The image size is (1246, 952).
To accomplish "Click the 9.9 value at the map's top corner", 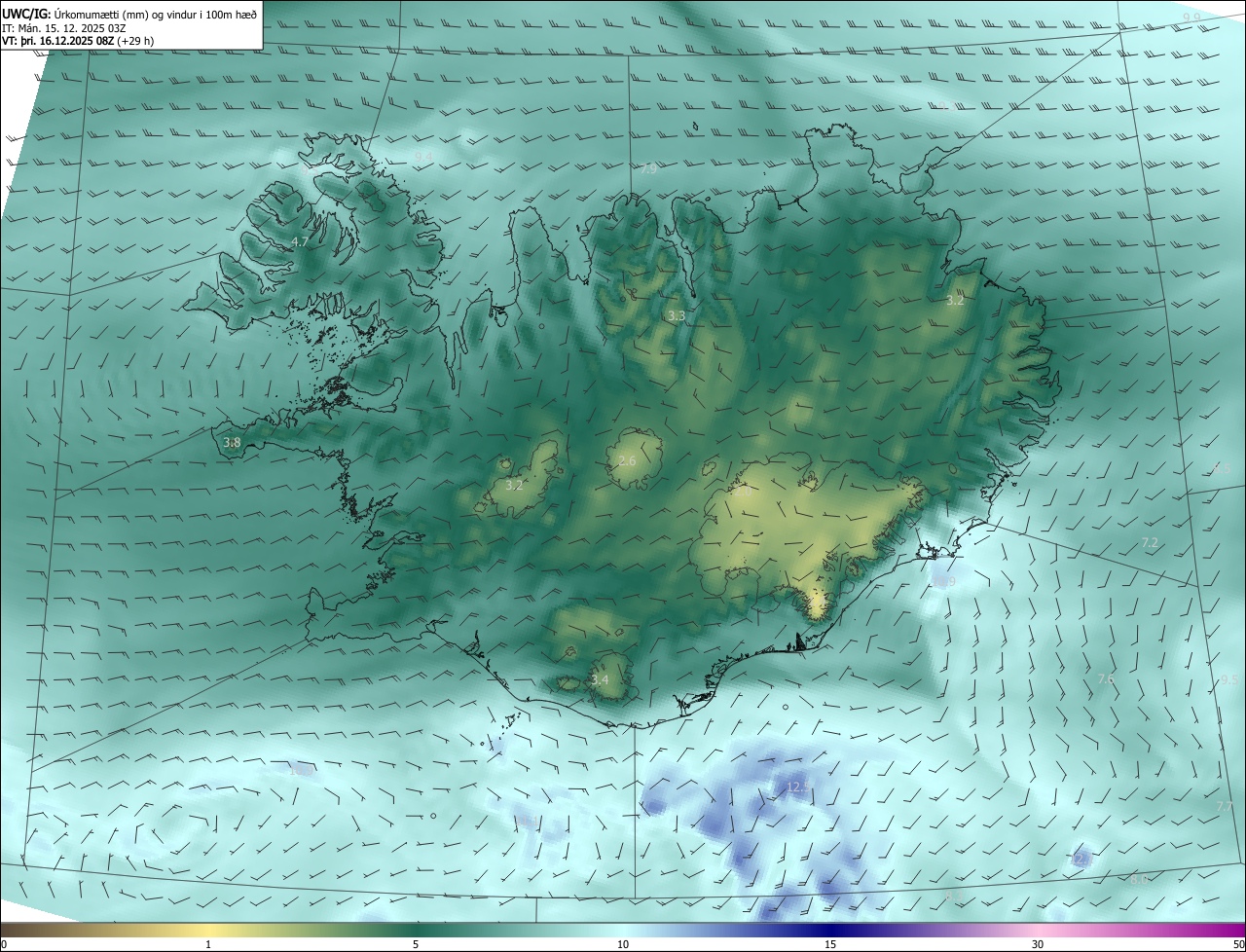I will tap(1191, 18).
